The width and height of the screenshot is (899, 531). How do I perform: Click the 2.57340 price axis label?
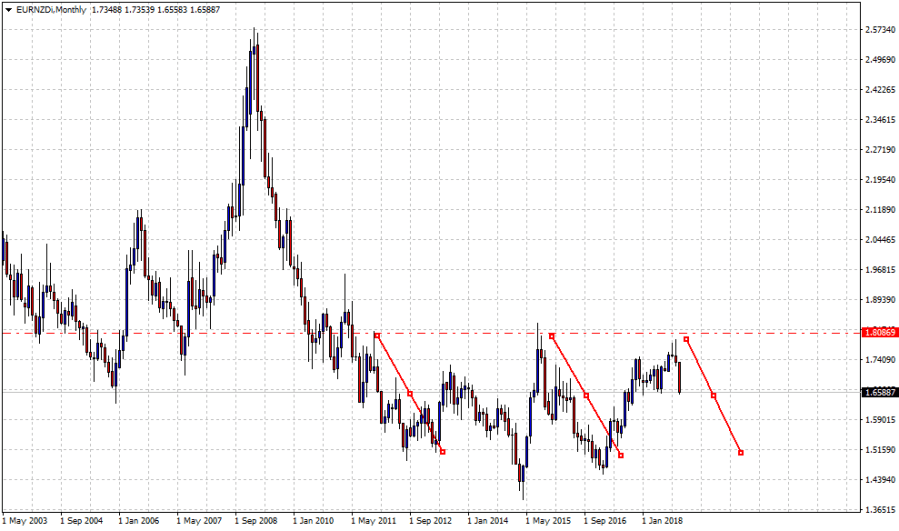pos(880,30)
